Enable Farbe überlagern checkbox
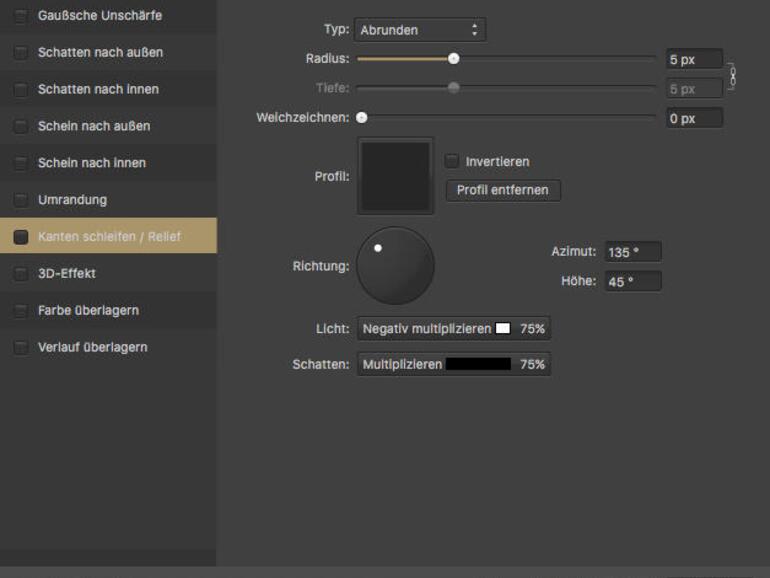770x578 pixels. (21, 310)
